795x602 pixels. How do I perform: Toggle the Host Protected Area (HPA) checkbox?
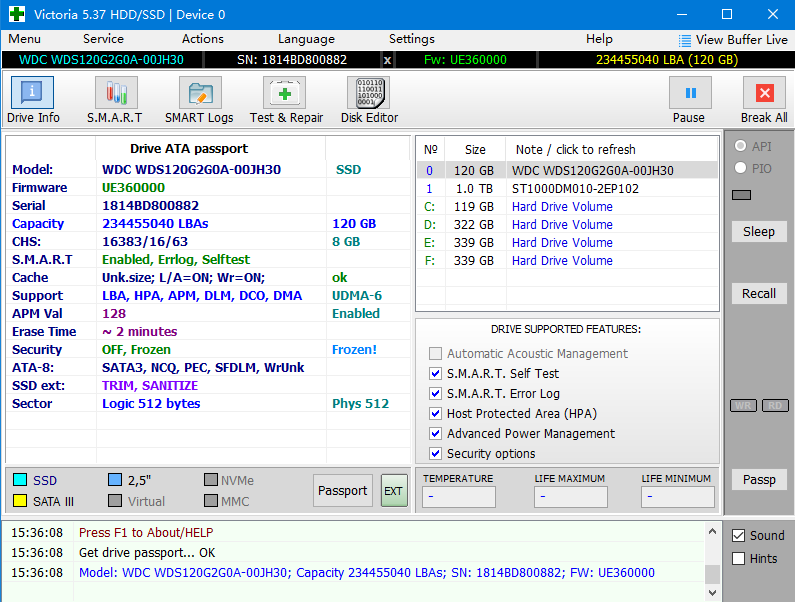coord(435,414)
